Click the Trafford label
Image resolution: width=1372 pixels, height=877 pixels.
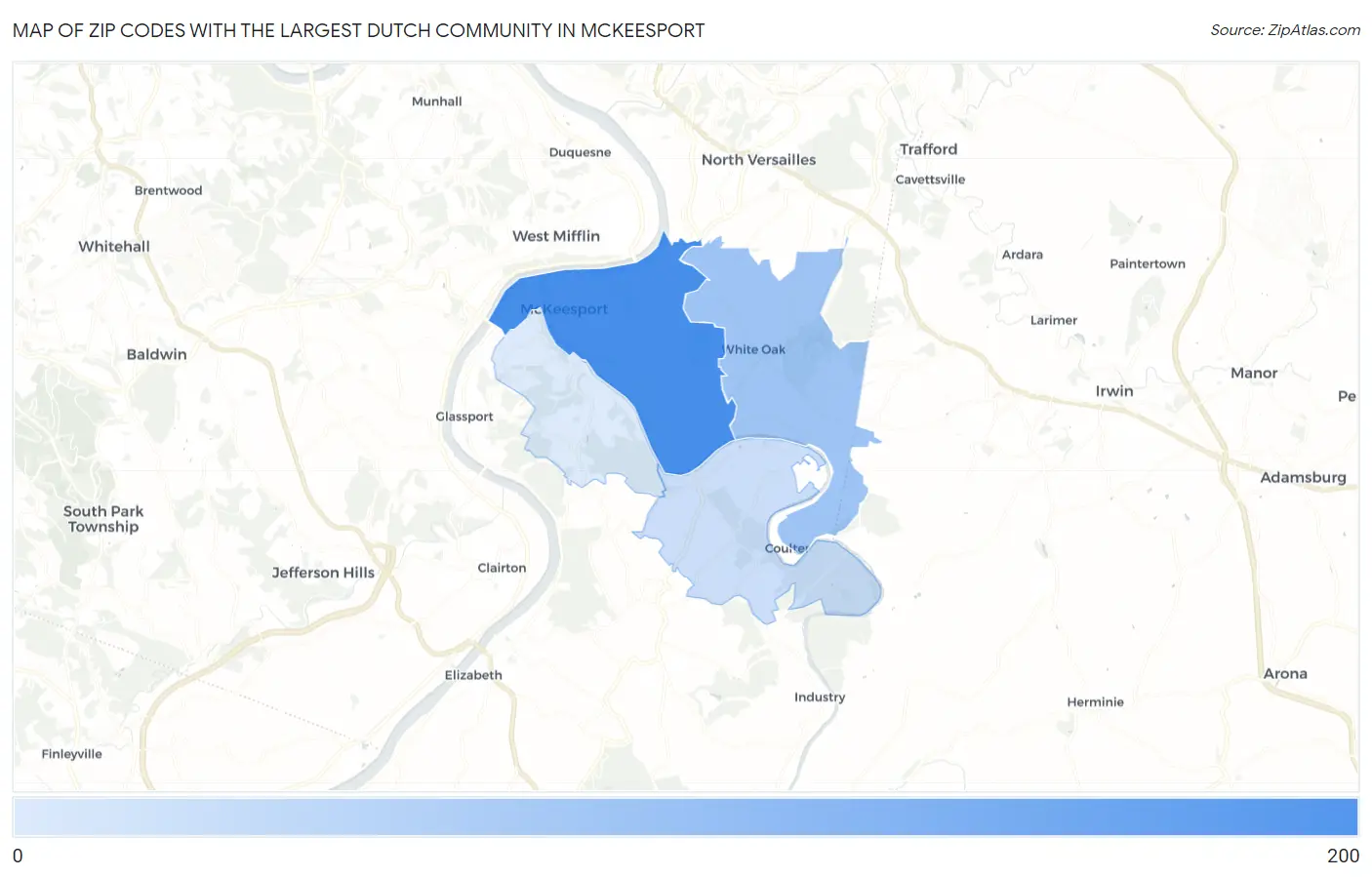(x=928, y=149)
